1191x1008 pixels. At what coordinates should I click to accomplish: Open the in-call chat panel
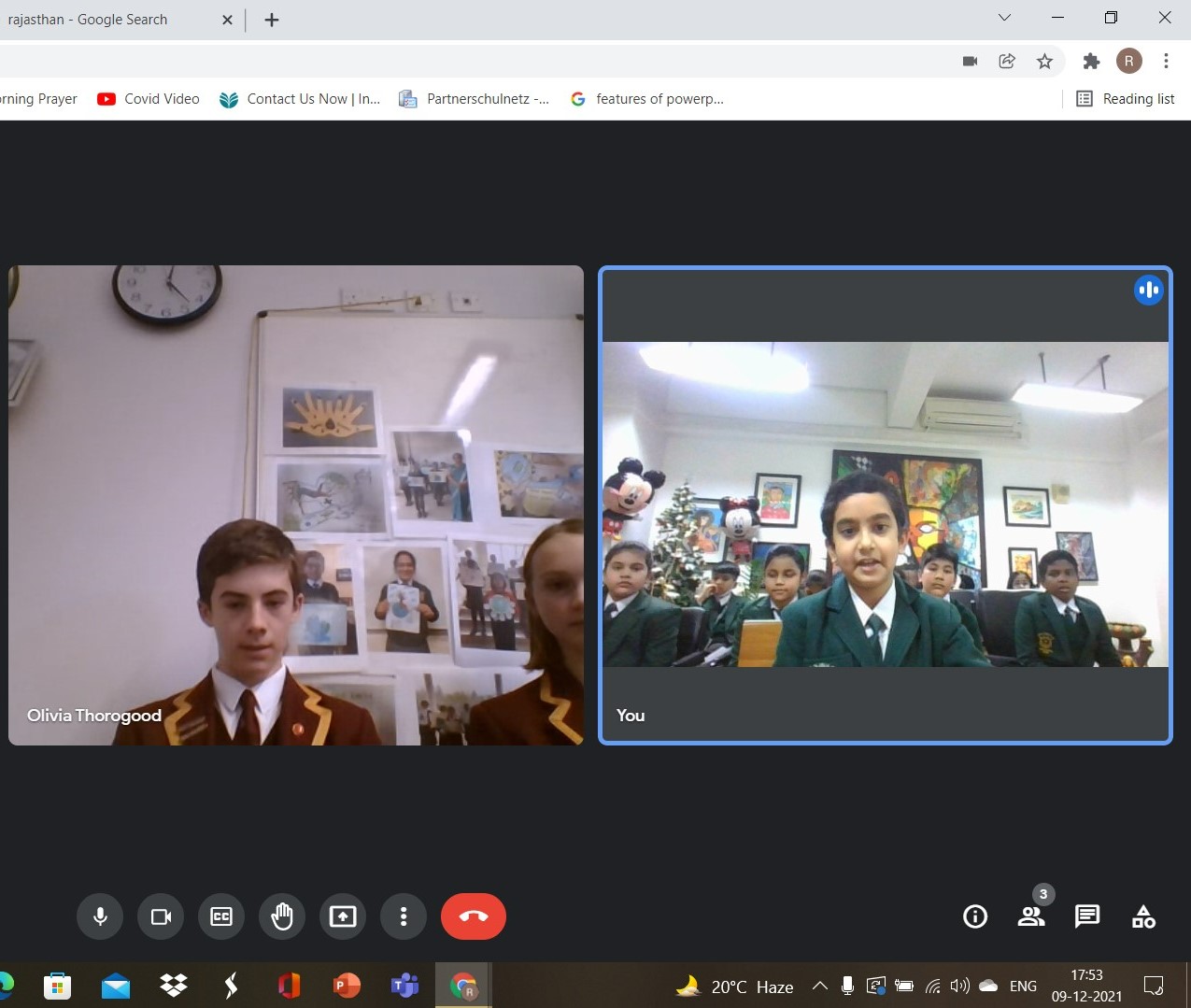coord(1087,916)
